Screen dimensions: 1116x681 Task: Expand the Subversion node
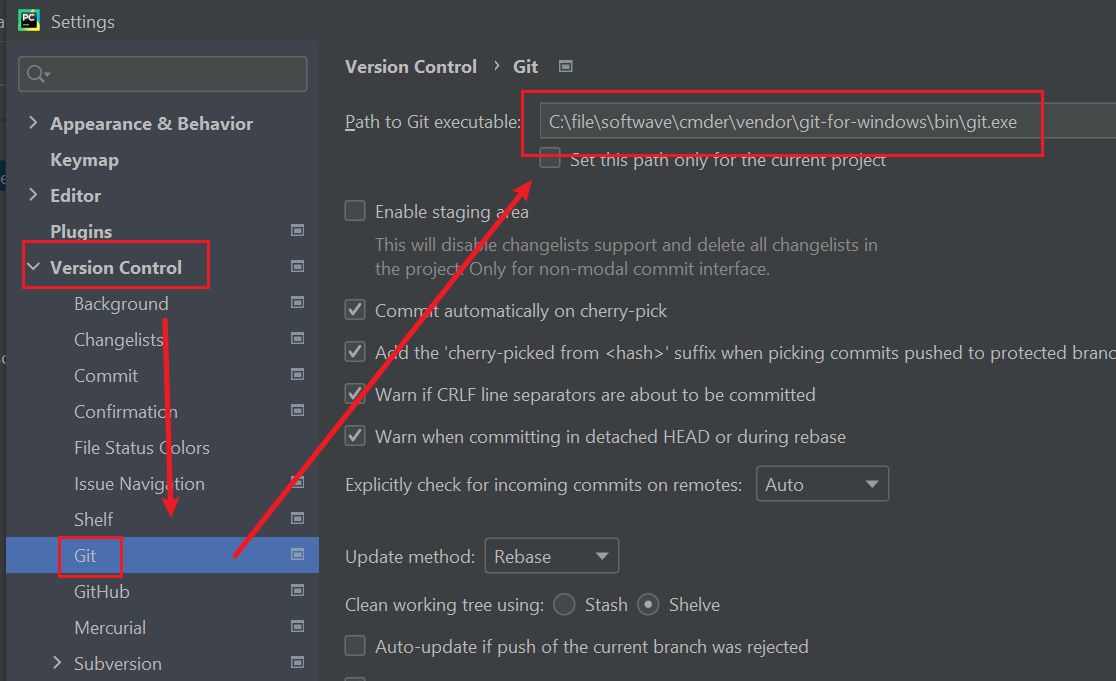(x=57, y=662)
